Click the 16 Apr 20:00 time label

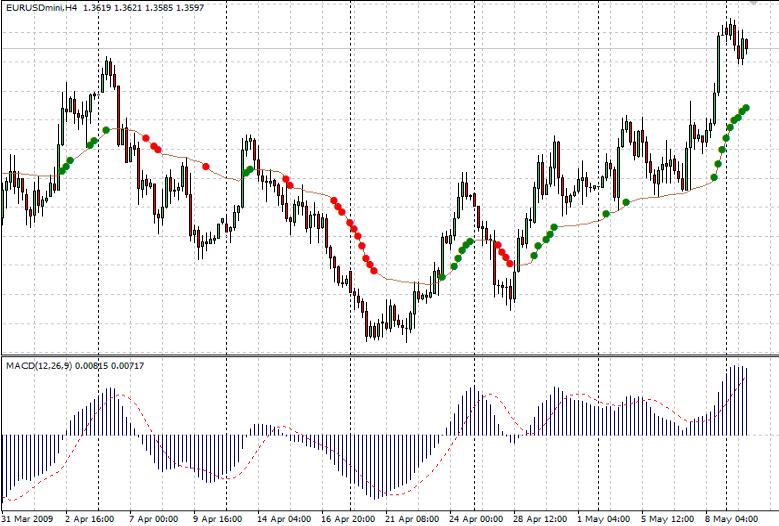point(348,519)
